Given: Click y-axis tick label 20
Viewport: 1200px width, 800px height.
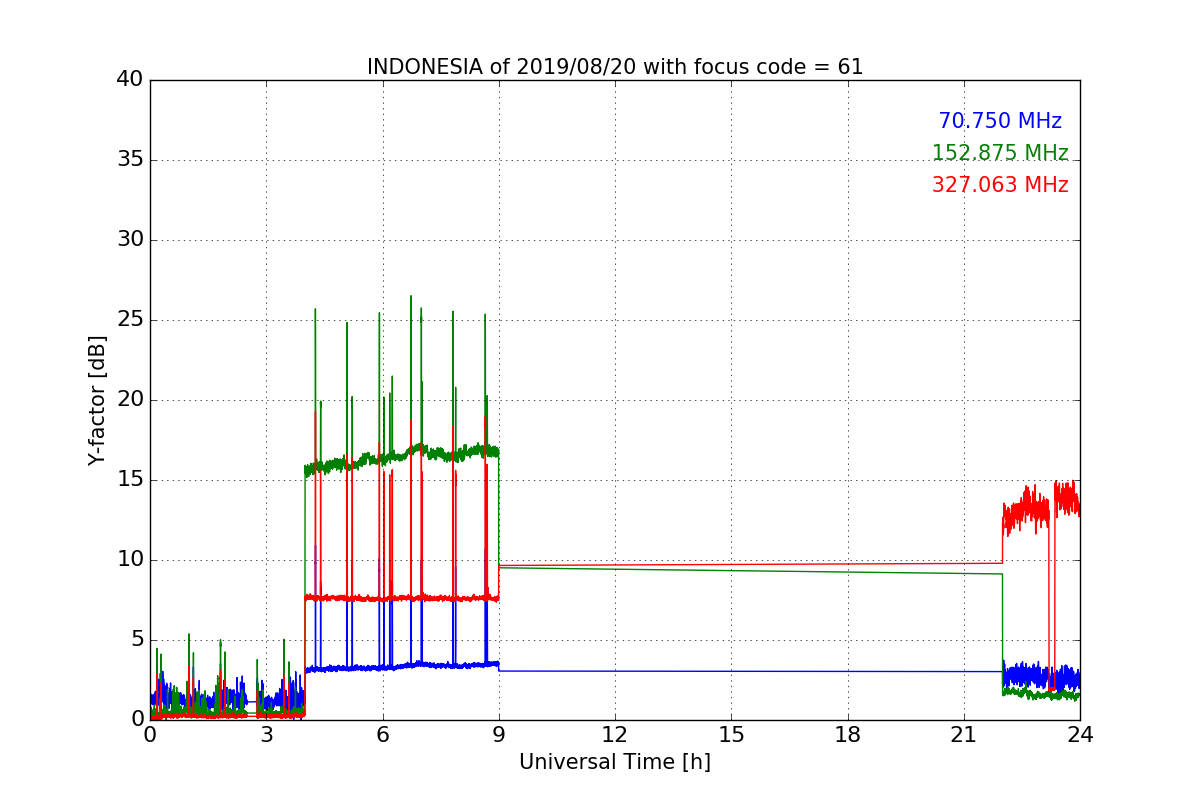Looking at the screenshot, I should point(130,400).
